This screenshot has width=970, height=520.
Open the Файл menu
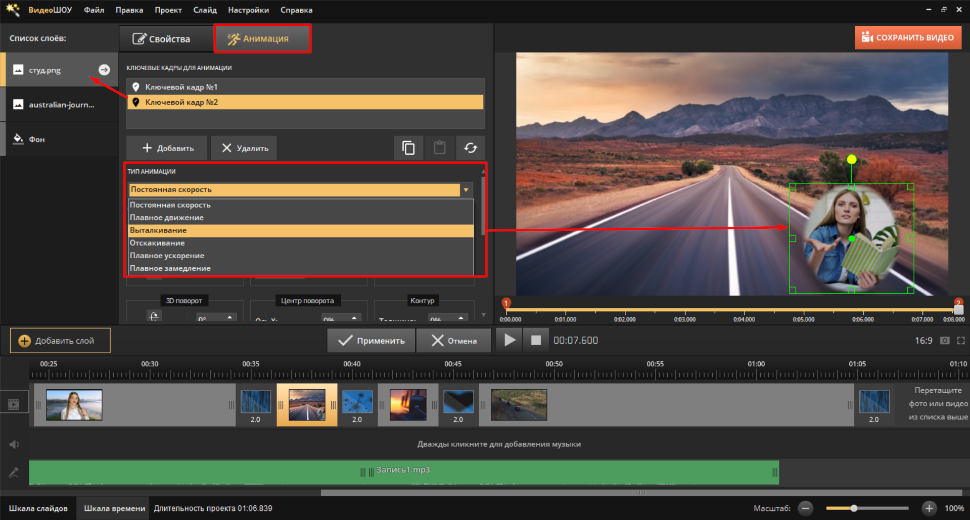click(94, 10)
